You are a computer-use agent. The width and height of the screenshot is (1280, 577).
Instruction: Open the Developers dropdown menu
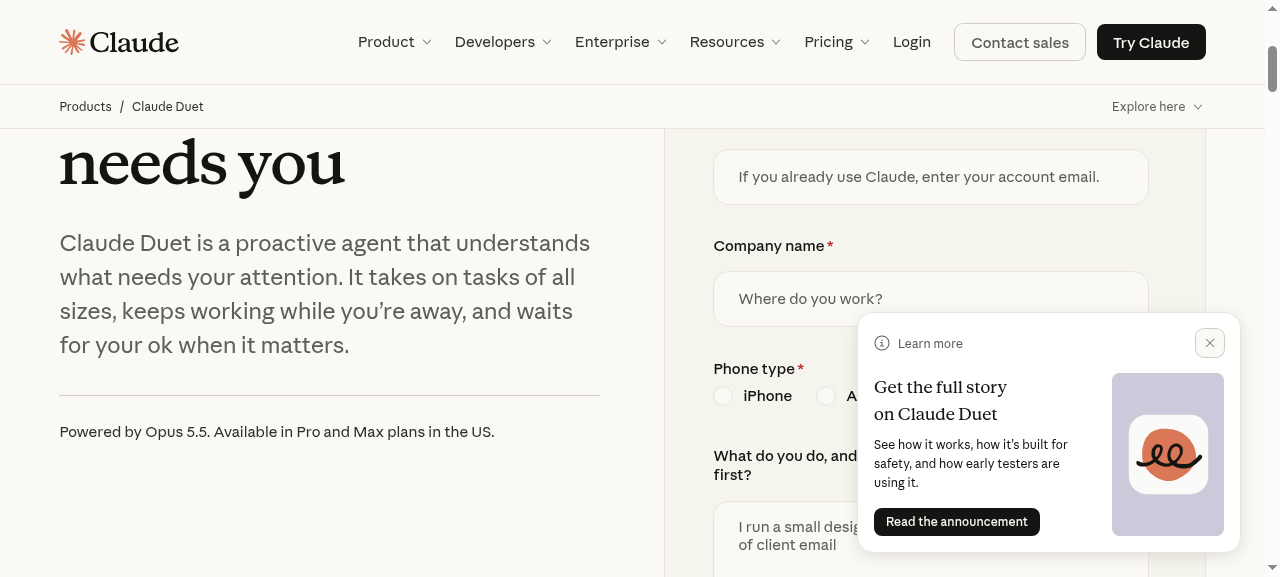point(503,42)
